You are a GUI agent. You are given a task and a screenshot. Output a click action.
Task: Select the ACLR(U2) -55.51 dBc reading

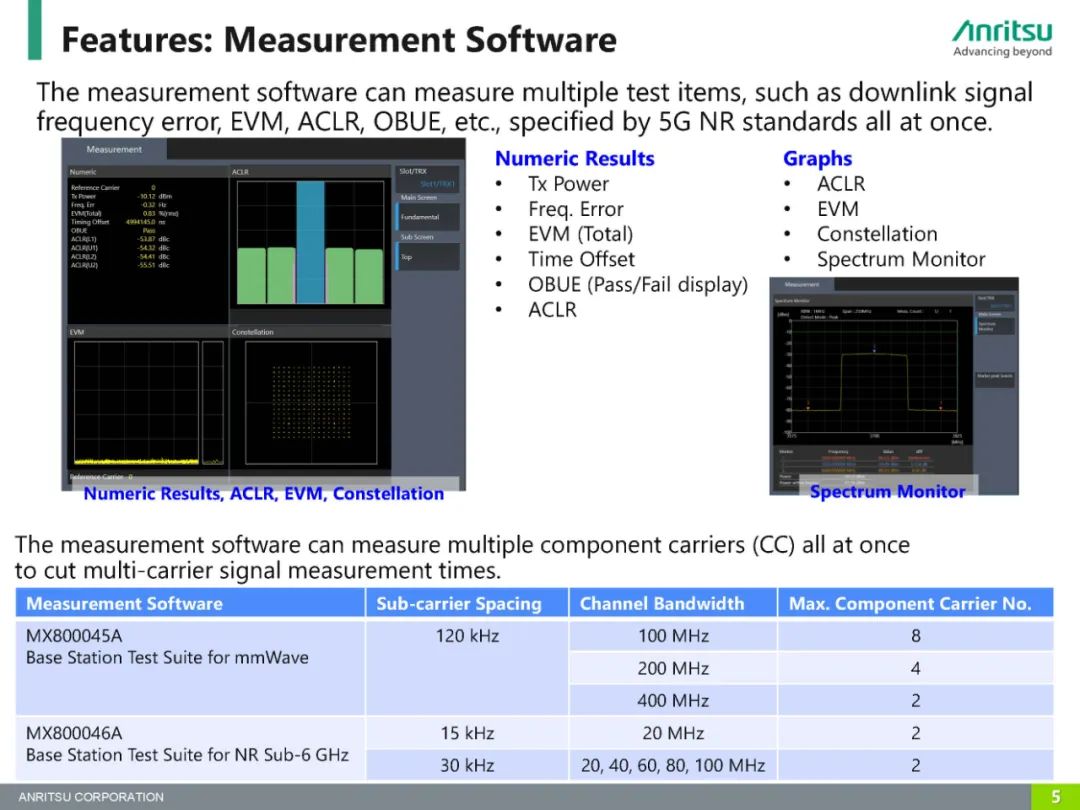pyautogui.click(x=120, y=265)
